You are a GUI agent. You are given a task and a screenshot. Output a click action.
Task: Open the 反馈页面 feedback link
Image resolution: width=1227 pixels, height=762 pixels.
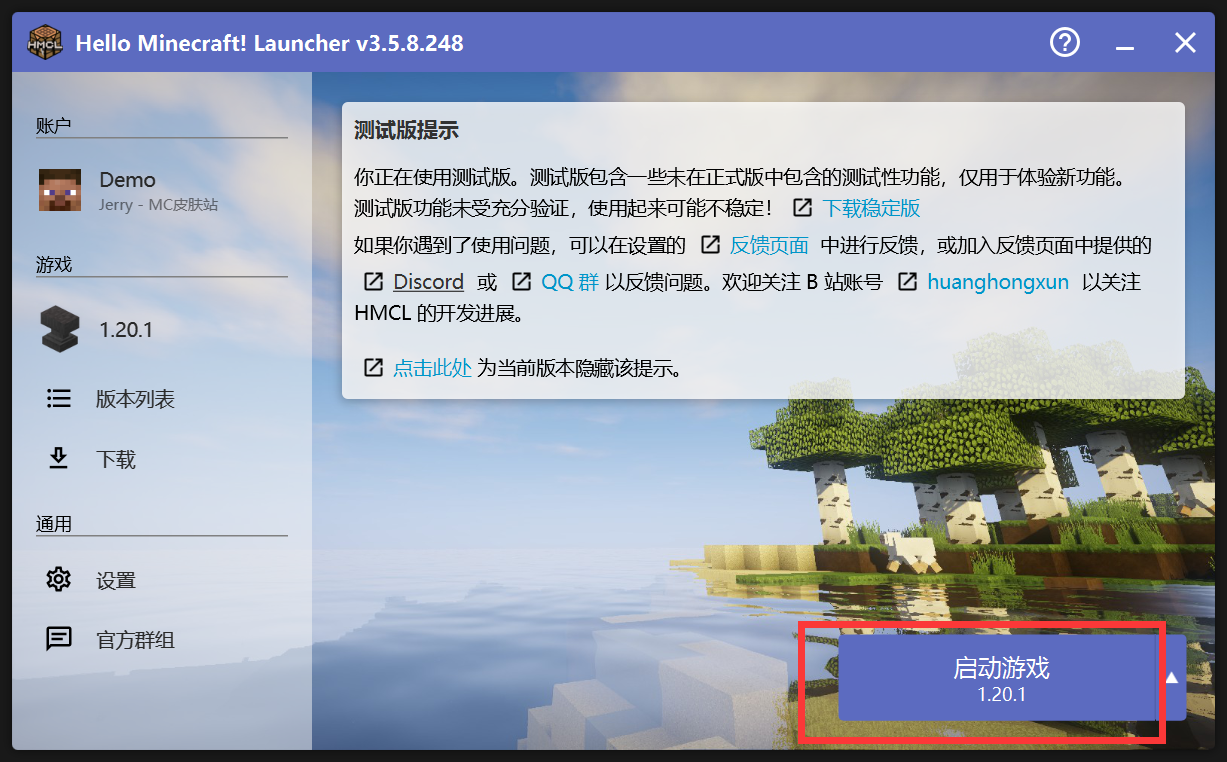point(768,244)
